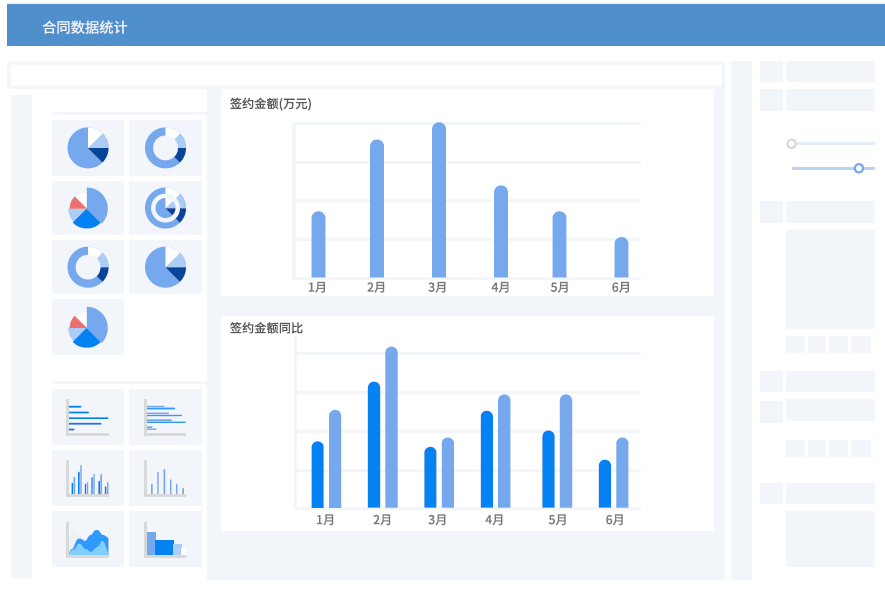Select the thin single-series column chart icon
The width and height of the screenshot is (885, 589).
coord(165,478)
